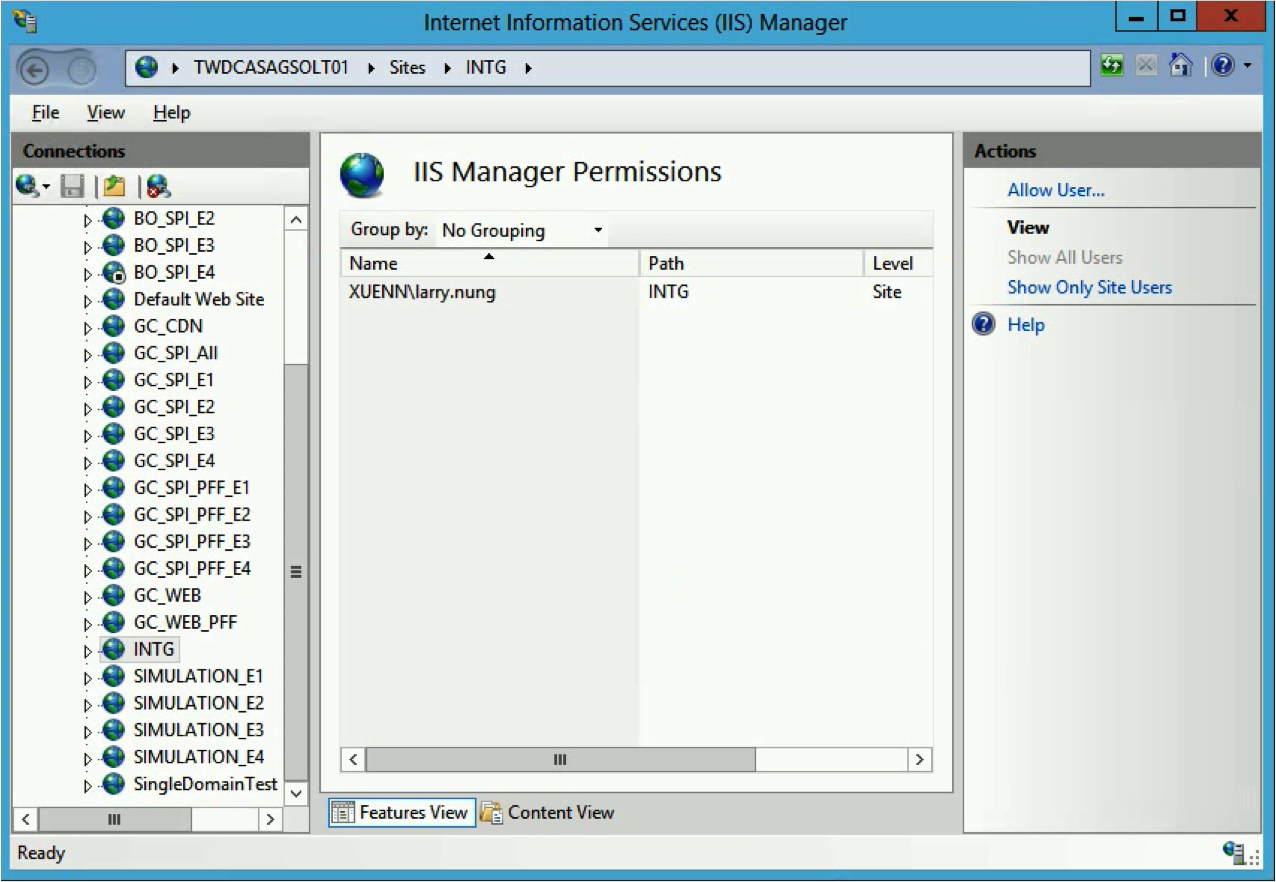The height and width of the screenshot is (882, 1276).
Task: Click the status bar configuration icon
Action: (1233, 852)
